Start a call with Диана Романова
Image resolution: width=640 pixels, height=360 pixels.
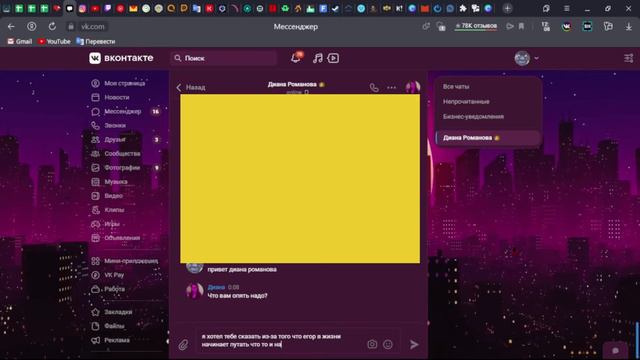[374, 87]
